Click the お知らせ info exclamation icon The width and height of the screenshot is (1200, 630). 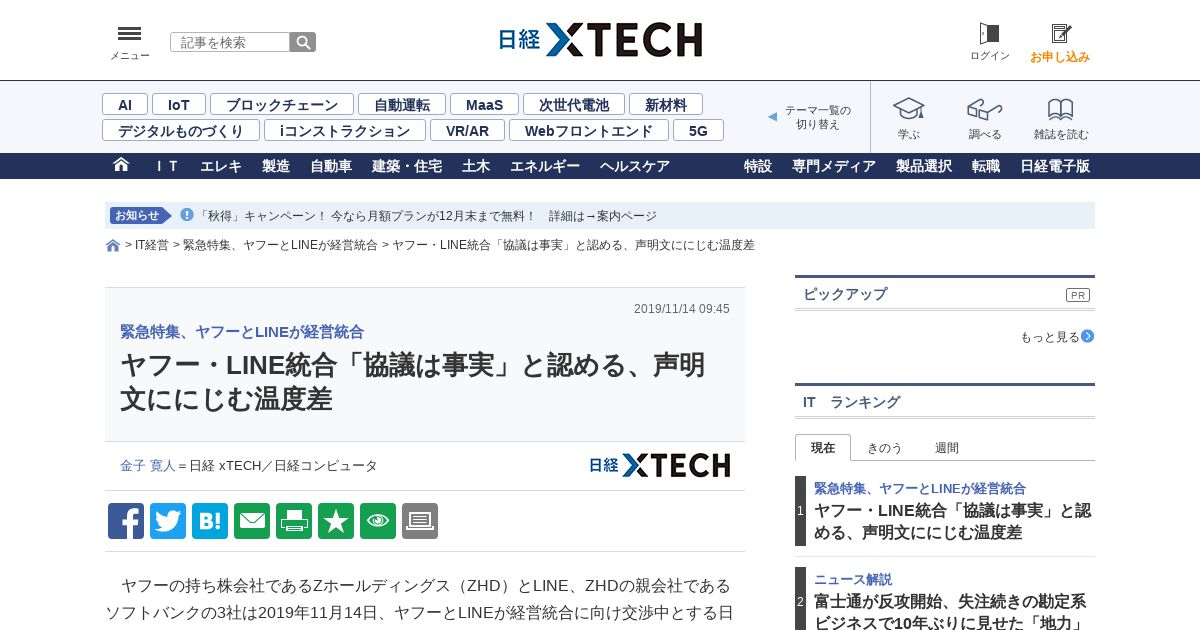coord(186,215)
